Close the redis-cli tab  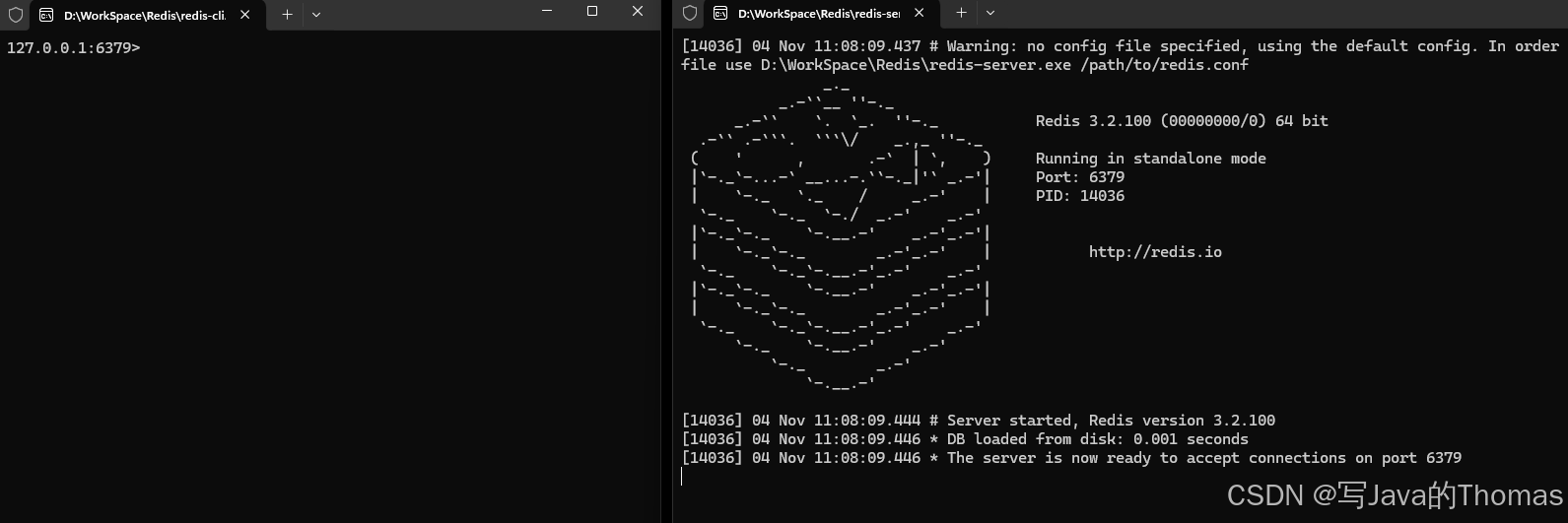click(x=245, y=15)
